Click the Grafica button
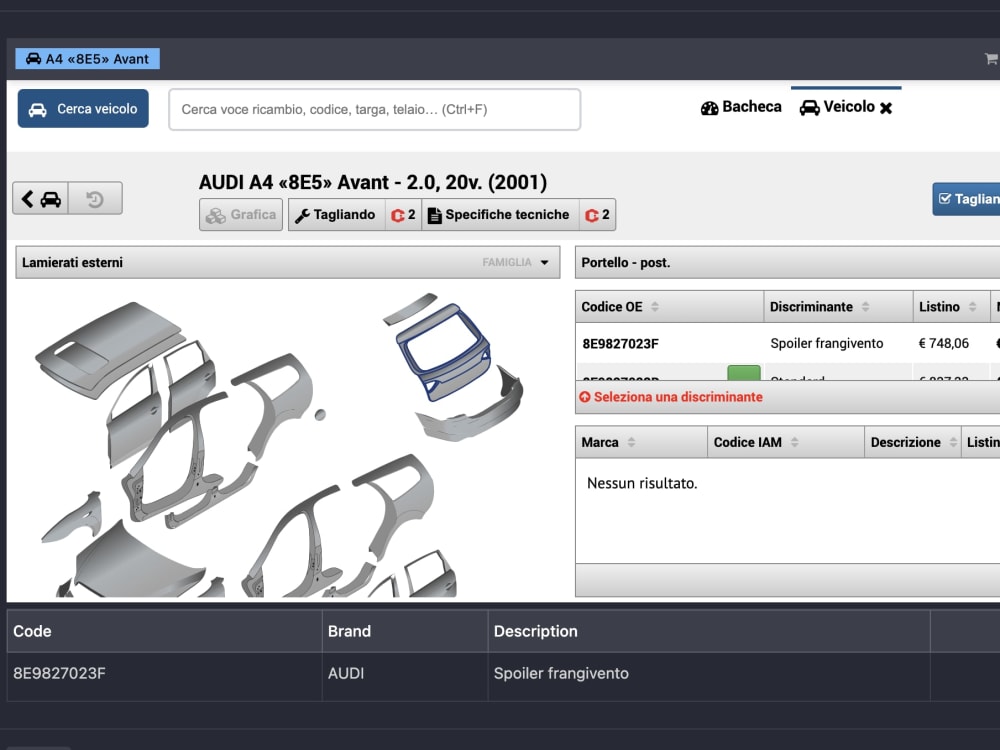1000x750 pixels. 241,215
